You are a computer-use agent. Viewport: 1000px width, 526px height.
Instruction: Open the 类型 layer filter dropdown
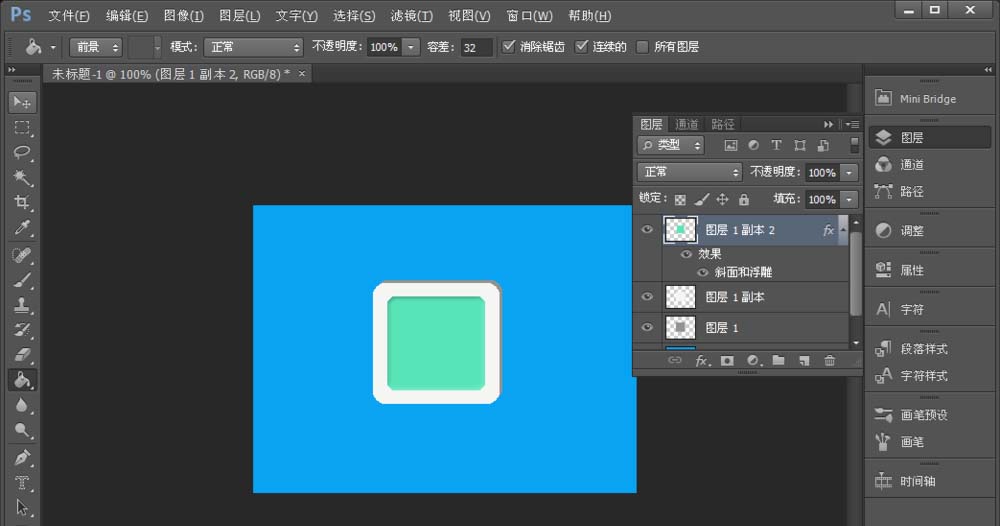[672, 145]
